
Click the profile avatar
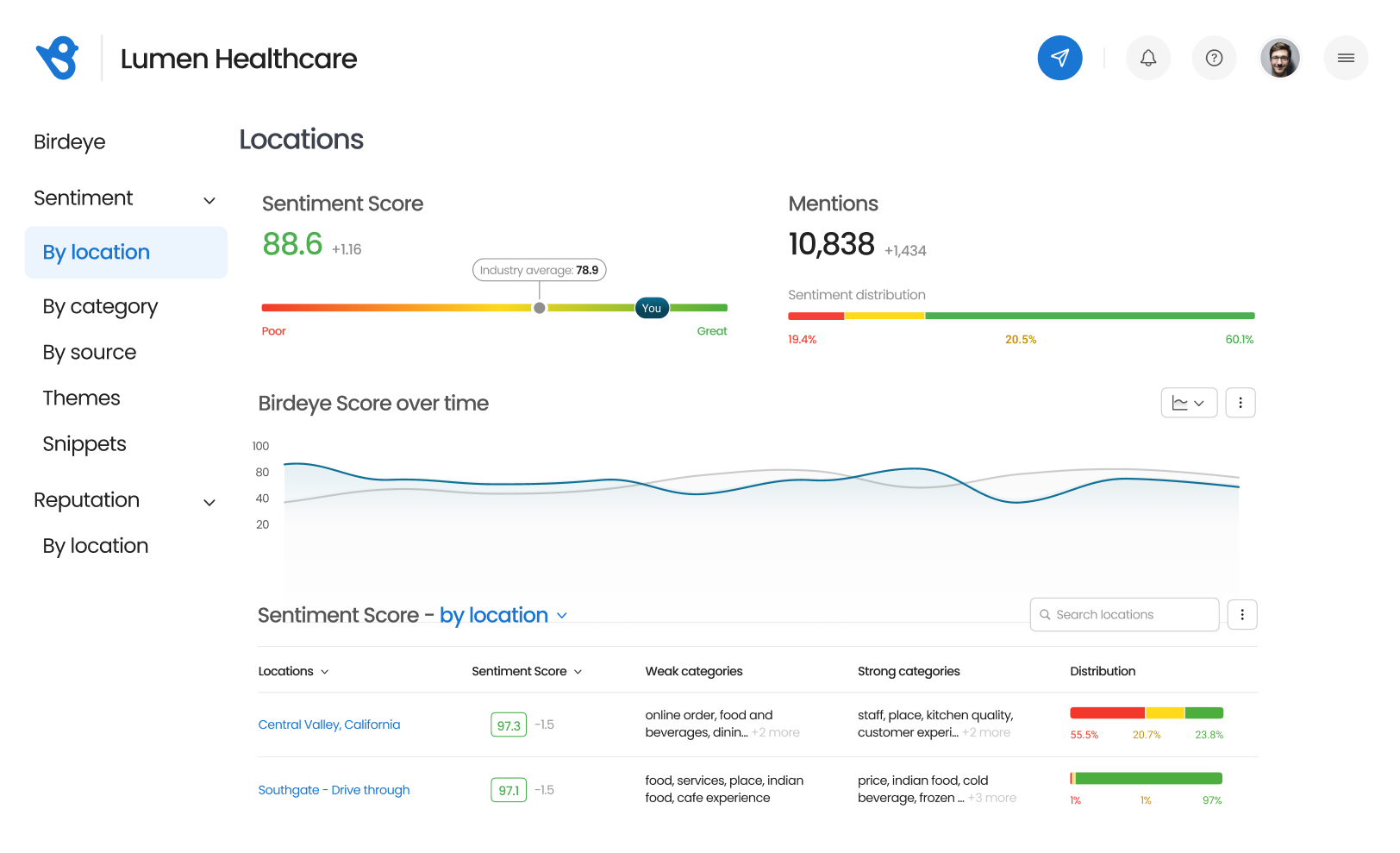(x=1280, y=58)
